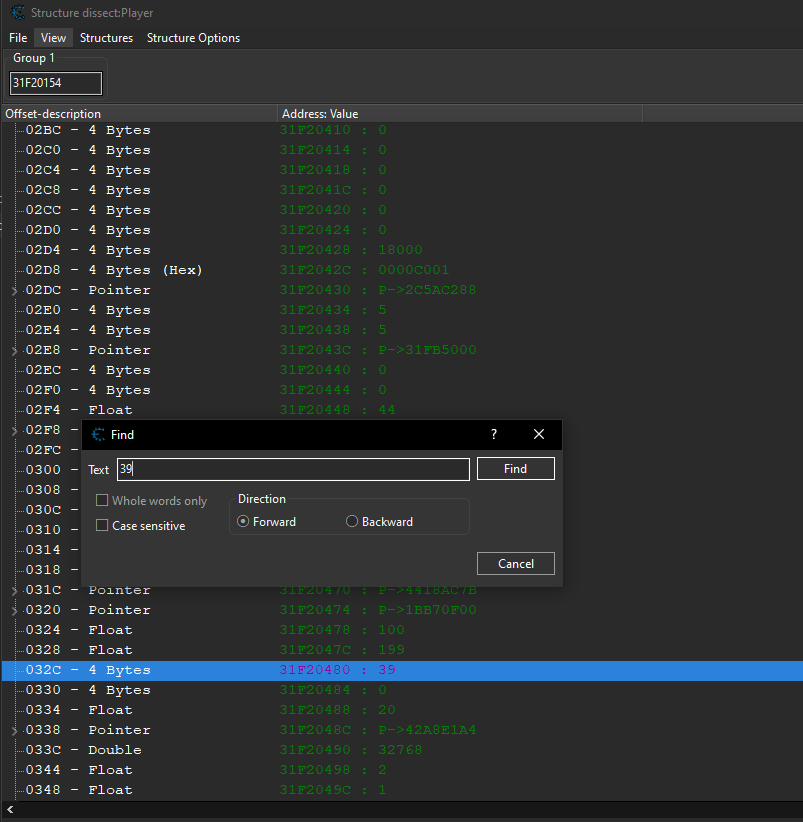Click the Find dialog's Cheat Engine icon
The height and width of the screenshot is (822, 803).
(97, 435)
